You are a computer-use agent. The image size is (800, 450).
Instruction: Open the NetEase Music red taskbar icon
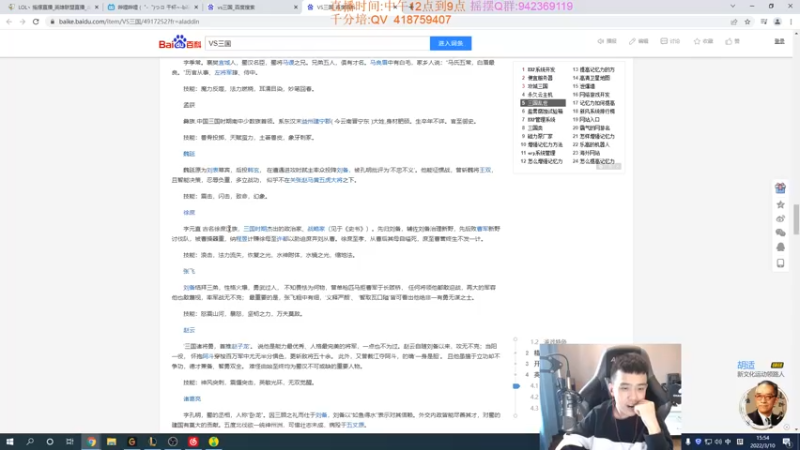[193, 442]
